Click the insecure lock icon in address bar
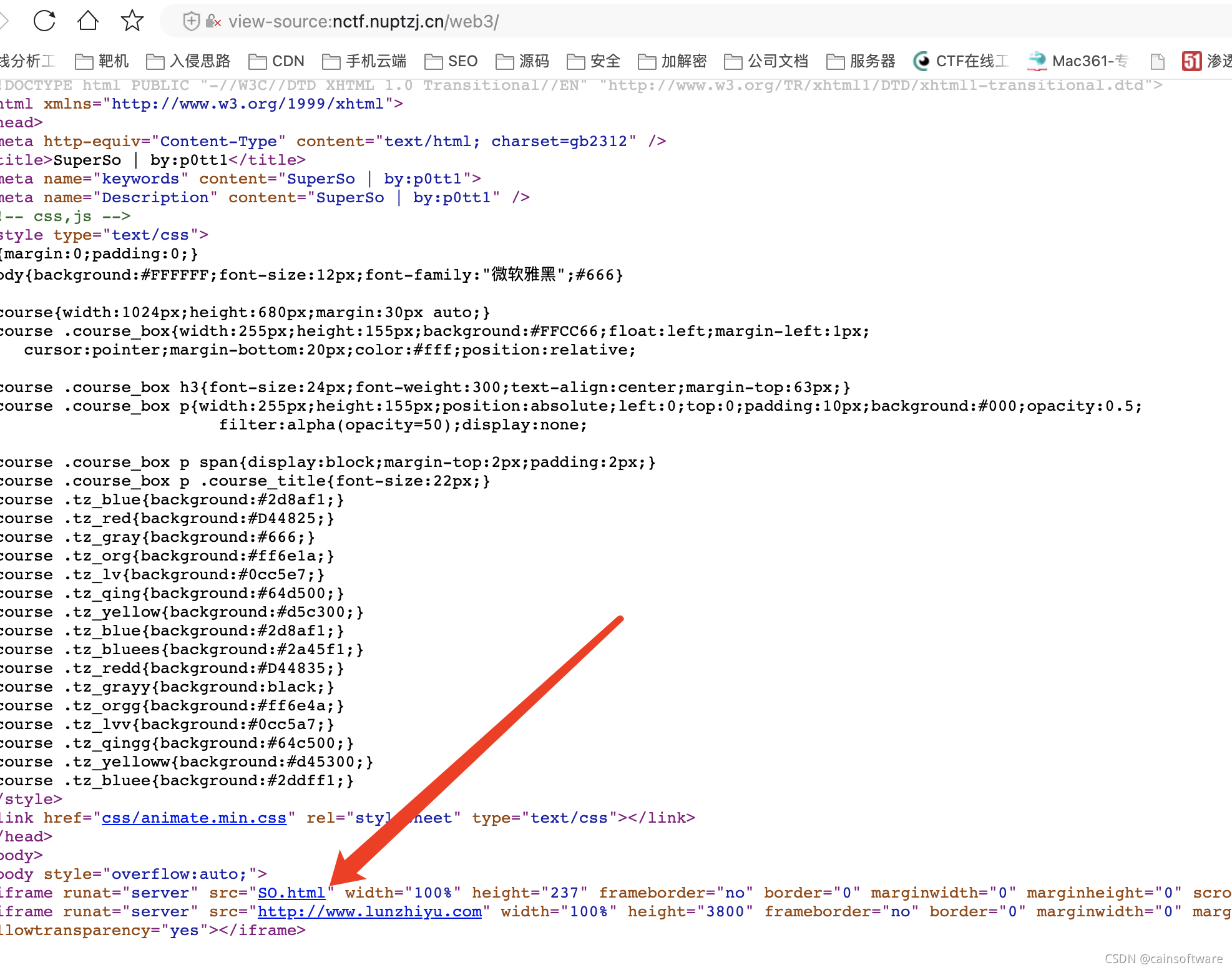Screen dimensions: 1232x970 (213, 22)
